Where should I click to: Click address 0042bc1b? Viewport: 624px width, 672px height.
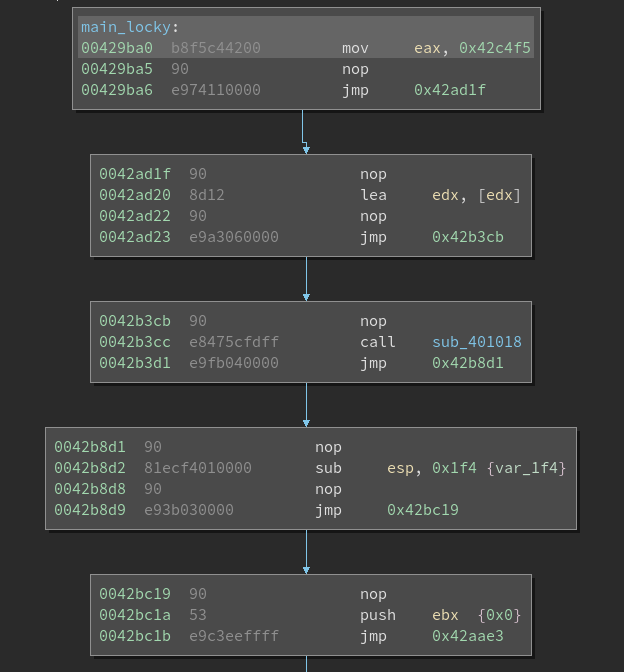pos(135,636)
